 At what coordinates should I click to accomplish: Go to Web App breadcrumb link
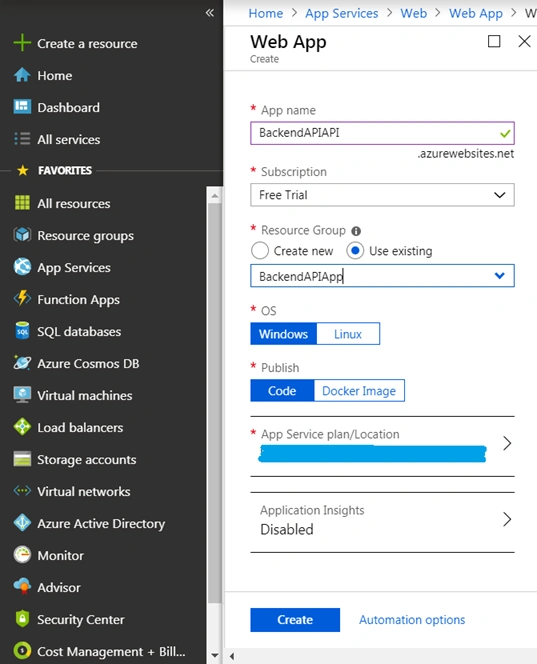click(476, 13)
